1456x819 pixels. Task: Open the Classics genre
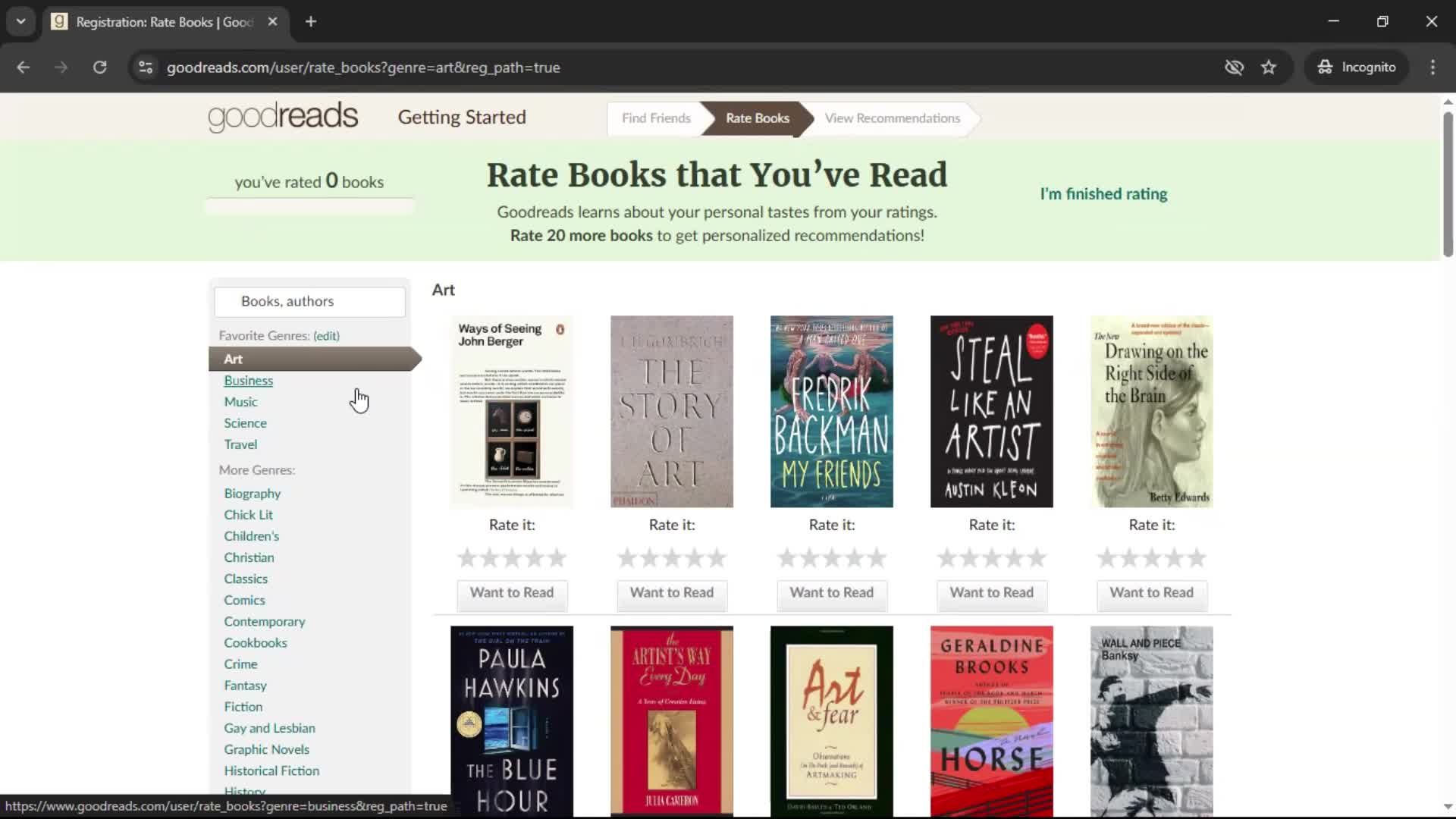coord(246,579)
